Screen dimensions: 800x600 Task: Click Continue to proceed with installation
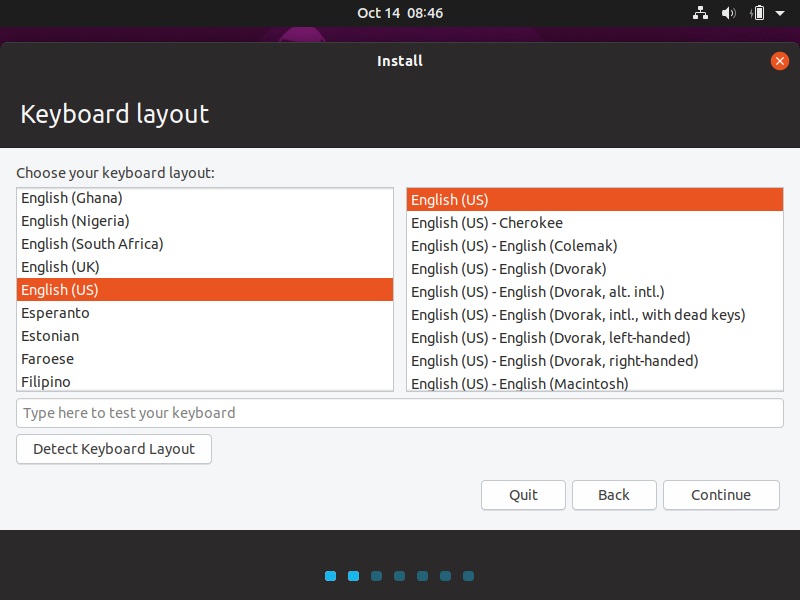click(721, 495)
